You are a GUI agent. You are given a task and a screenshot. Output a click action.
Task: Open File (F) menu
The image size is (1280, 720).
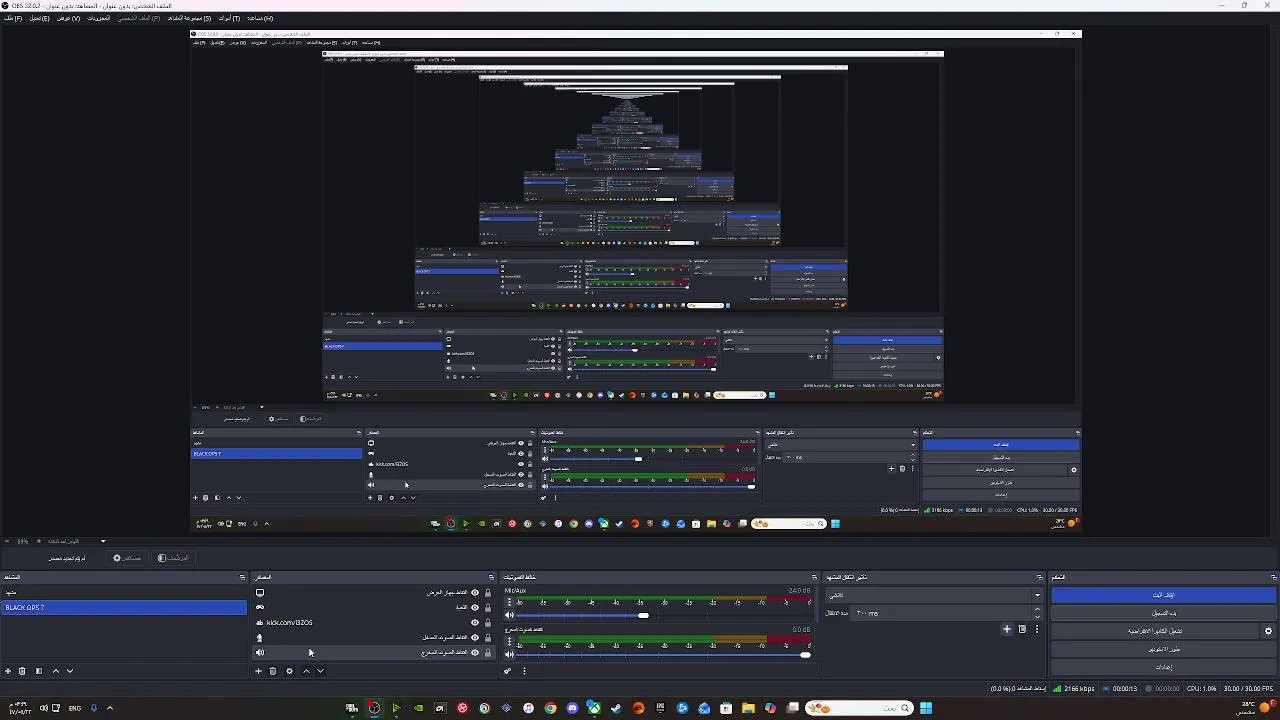click(12, 18)
